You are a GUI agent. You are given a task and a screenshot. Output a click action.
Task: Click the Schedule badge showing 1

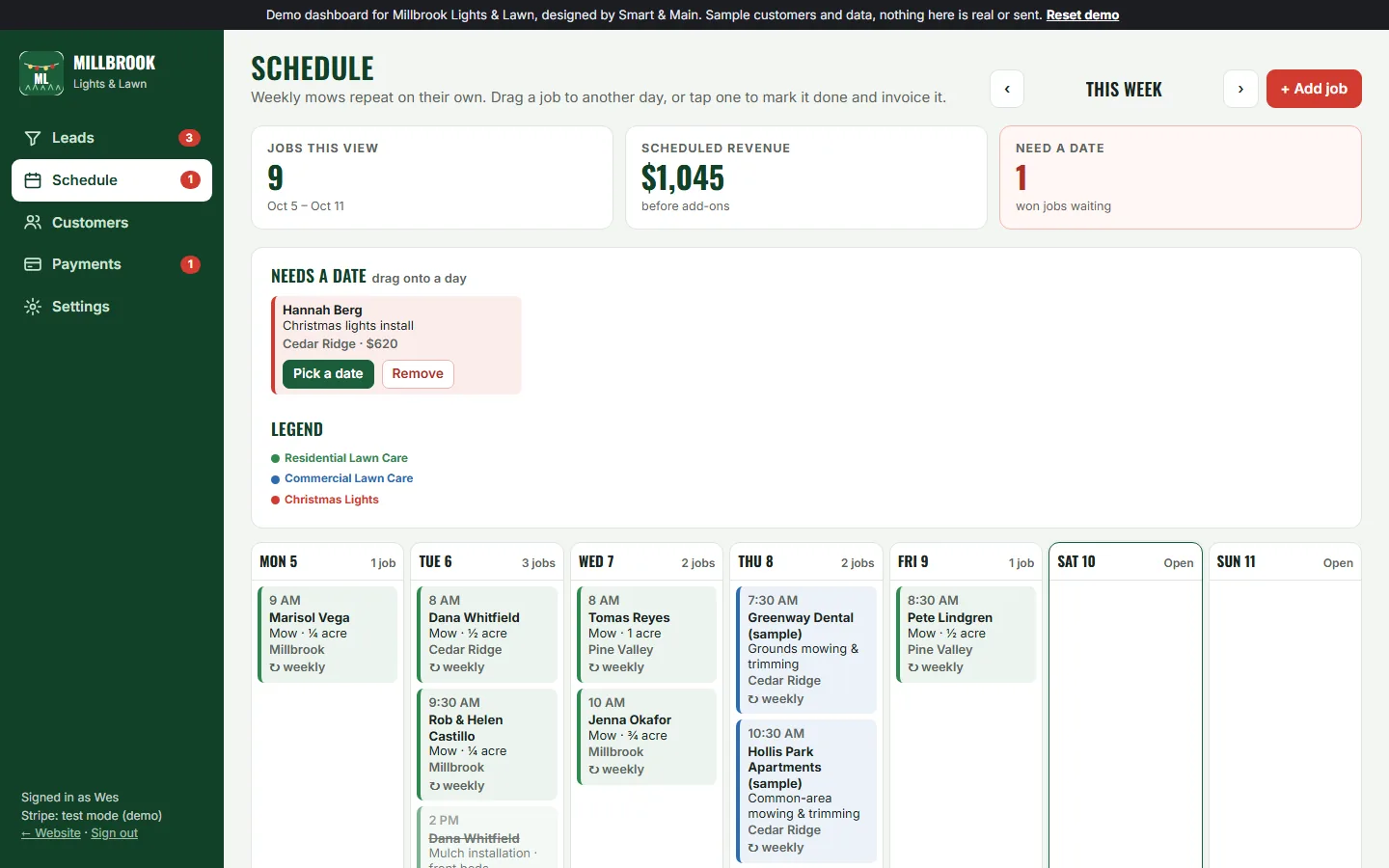pos(190,180)
